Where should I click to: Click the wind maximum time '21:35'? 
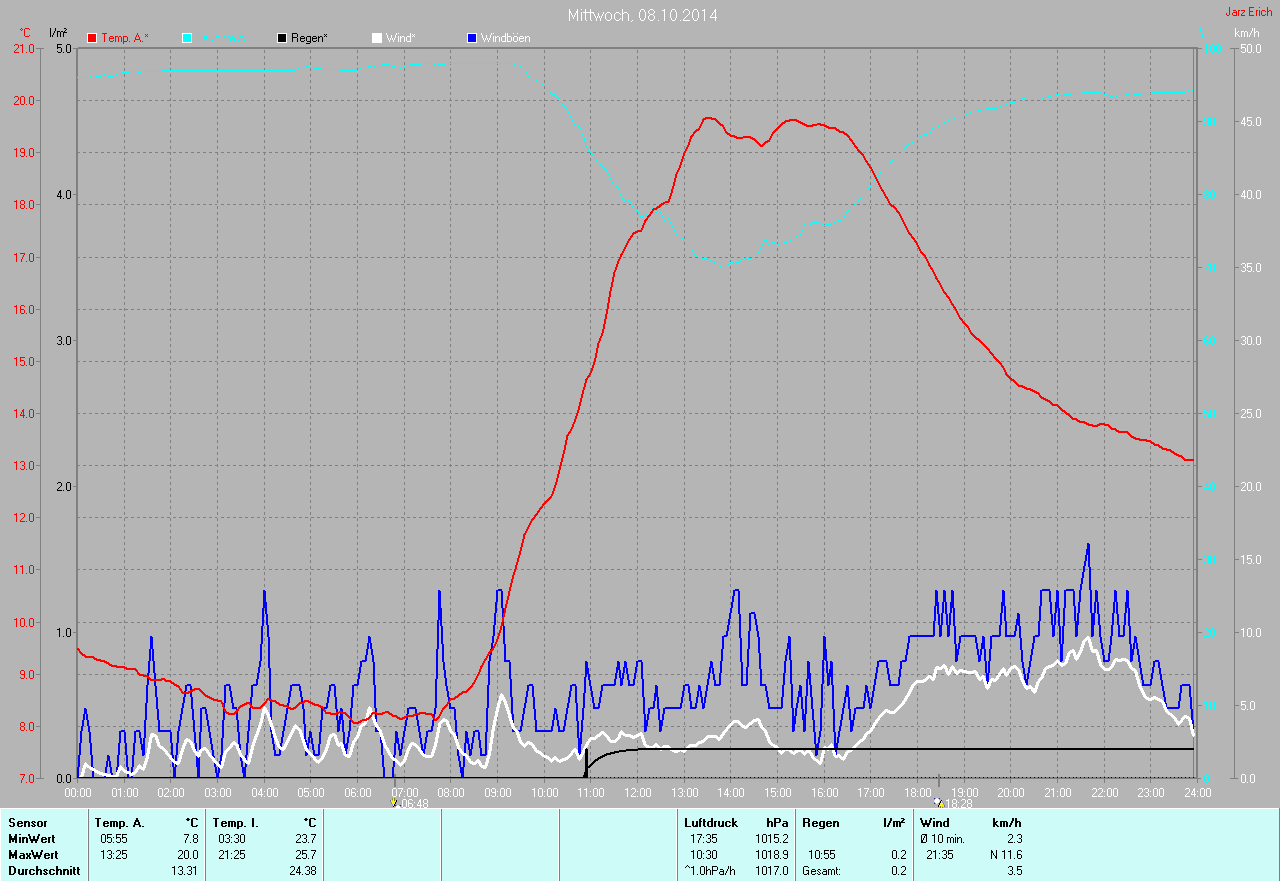click(940, 855)
